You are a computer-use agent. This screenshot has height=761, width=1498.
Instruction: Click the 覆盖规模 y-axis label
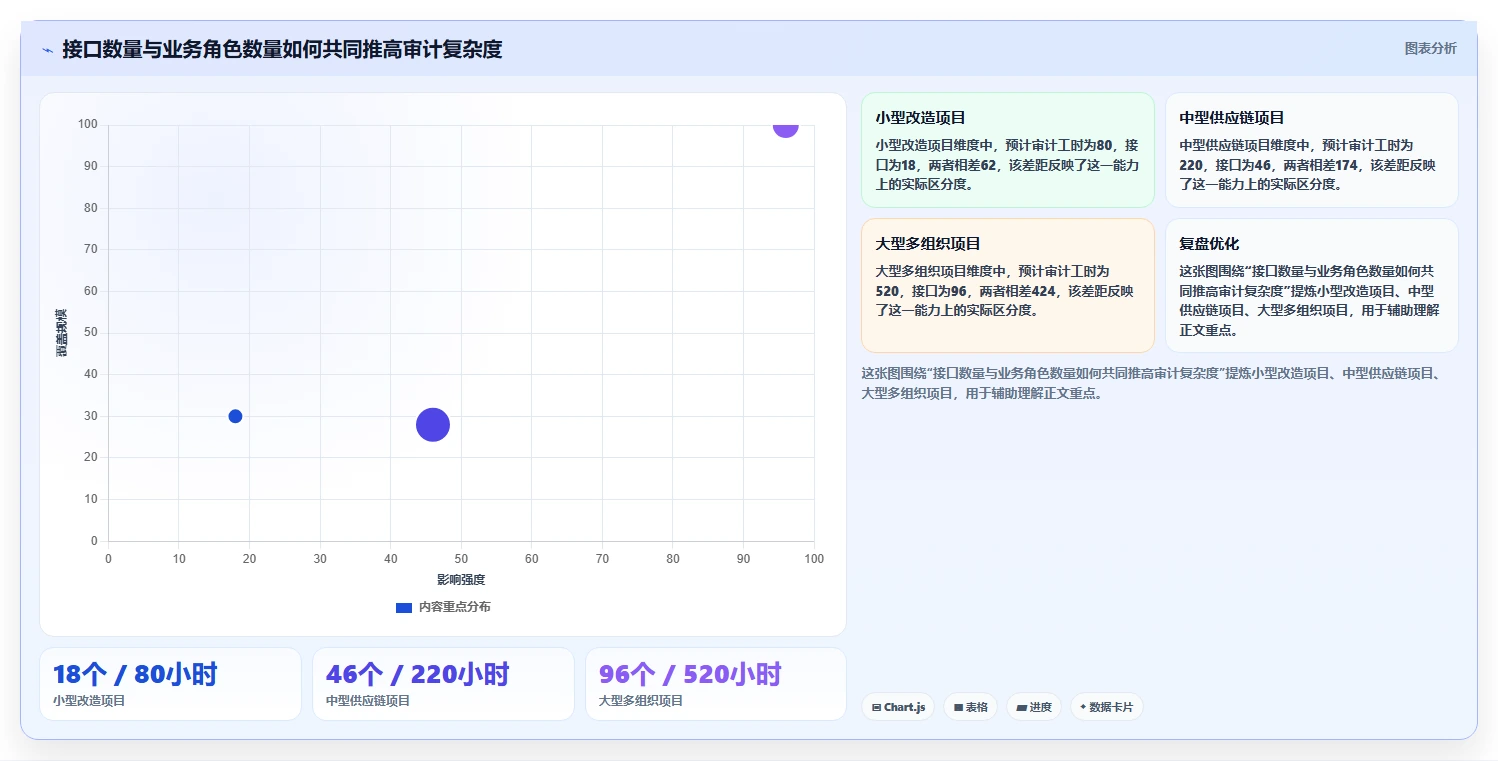(62, 333)
